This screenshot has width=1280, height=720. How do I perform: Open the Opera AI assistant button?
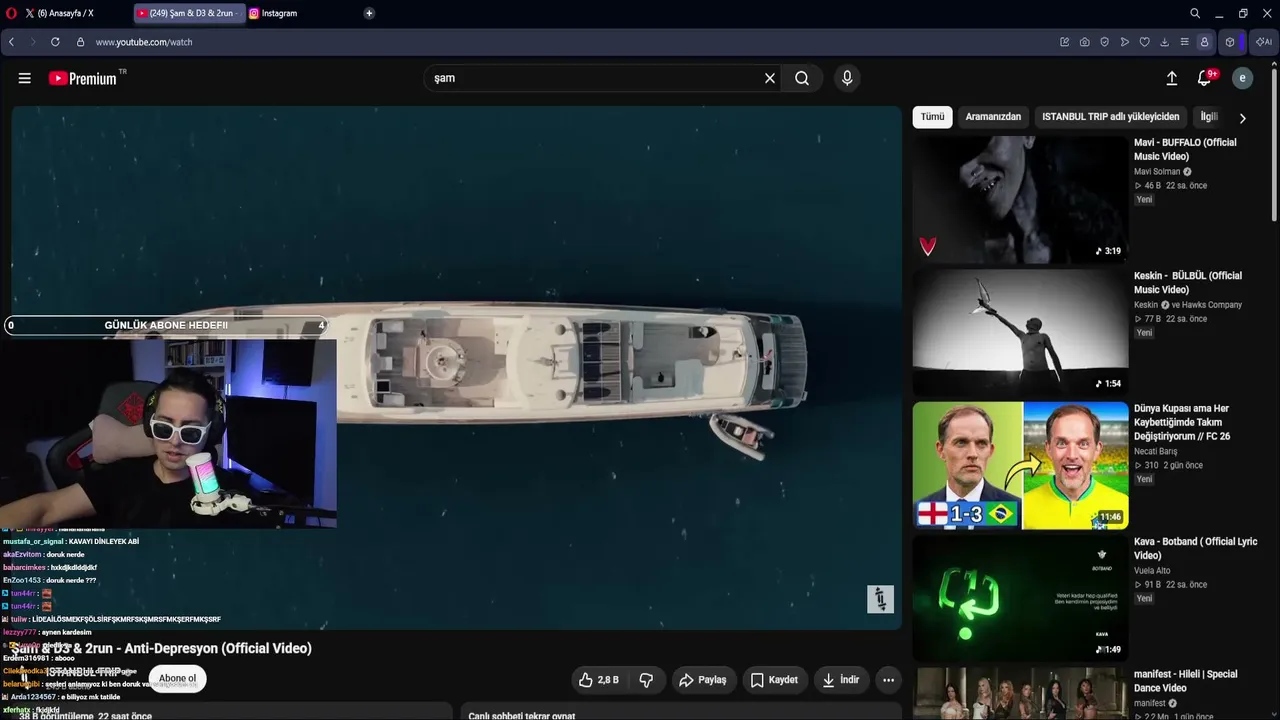(x=1263, y=42)
